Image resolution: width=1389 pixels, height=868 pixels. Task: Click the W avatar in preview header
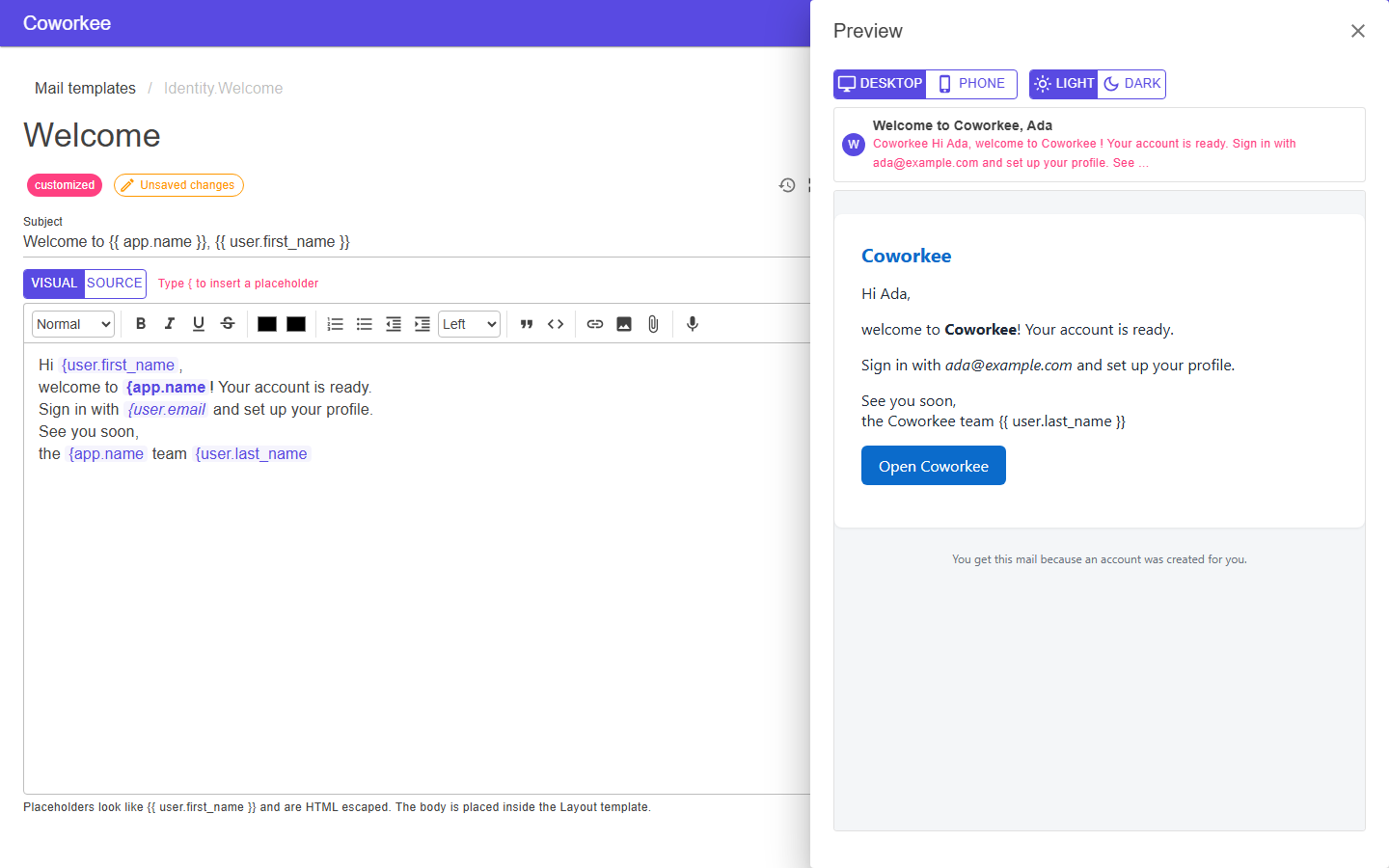pyautogui.click(x=854, y=145)
